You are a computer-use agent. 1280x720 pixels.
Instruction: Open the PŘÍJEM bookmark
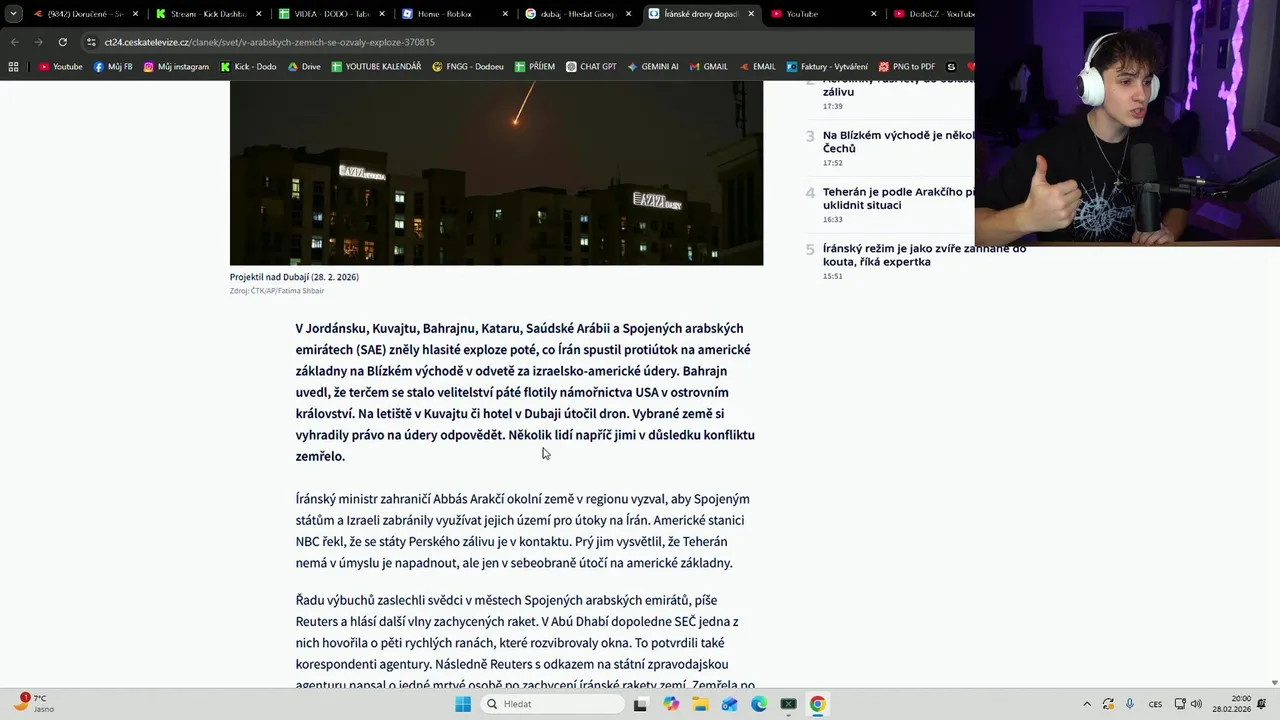pyautogui.click(x=535, y=67)
